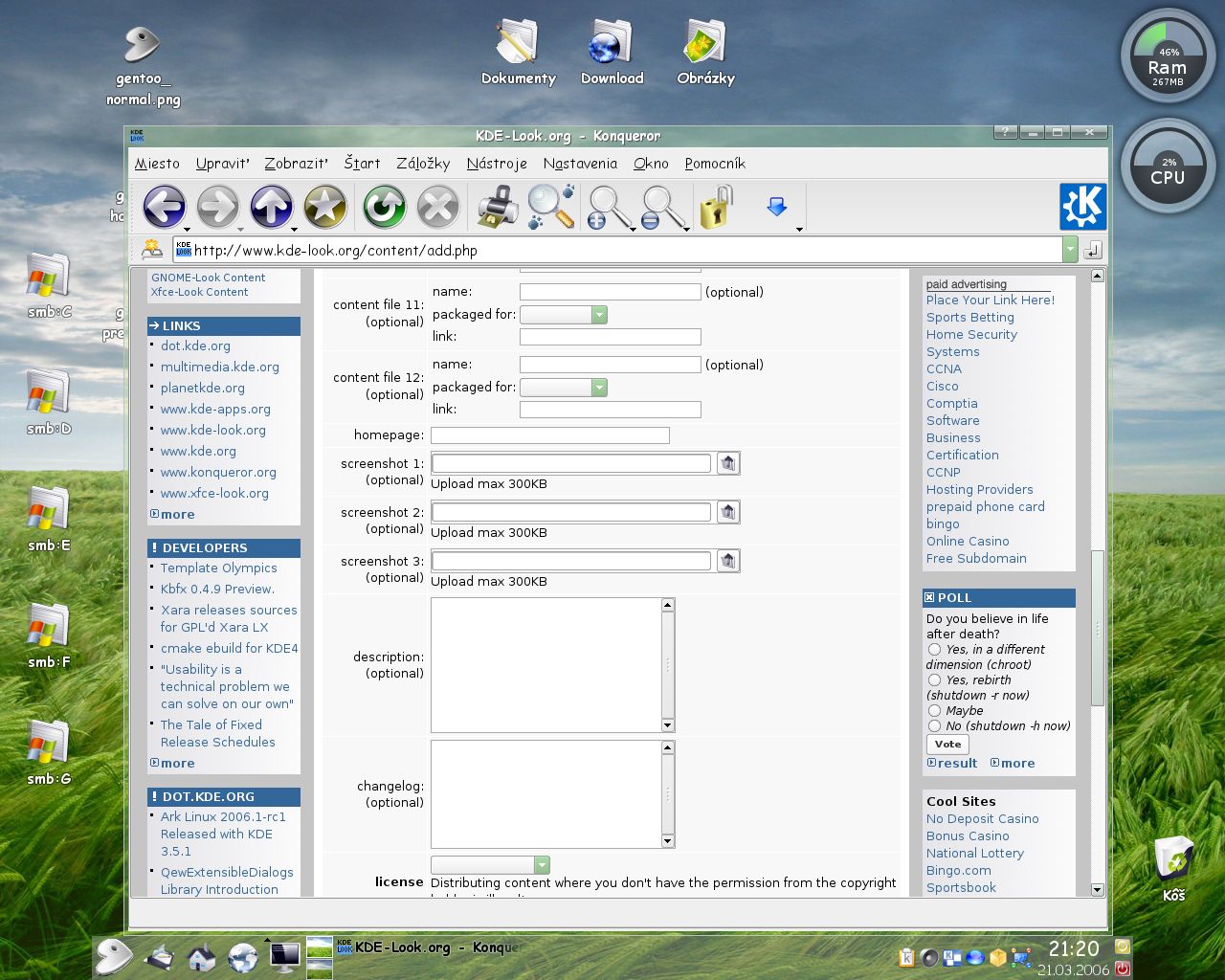
Task: Select 'Yes, in a different dimension' poll option
Action: pyautogui.click(x=934, y=650)
